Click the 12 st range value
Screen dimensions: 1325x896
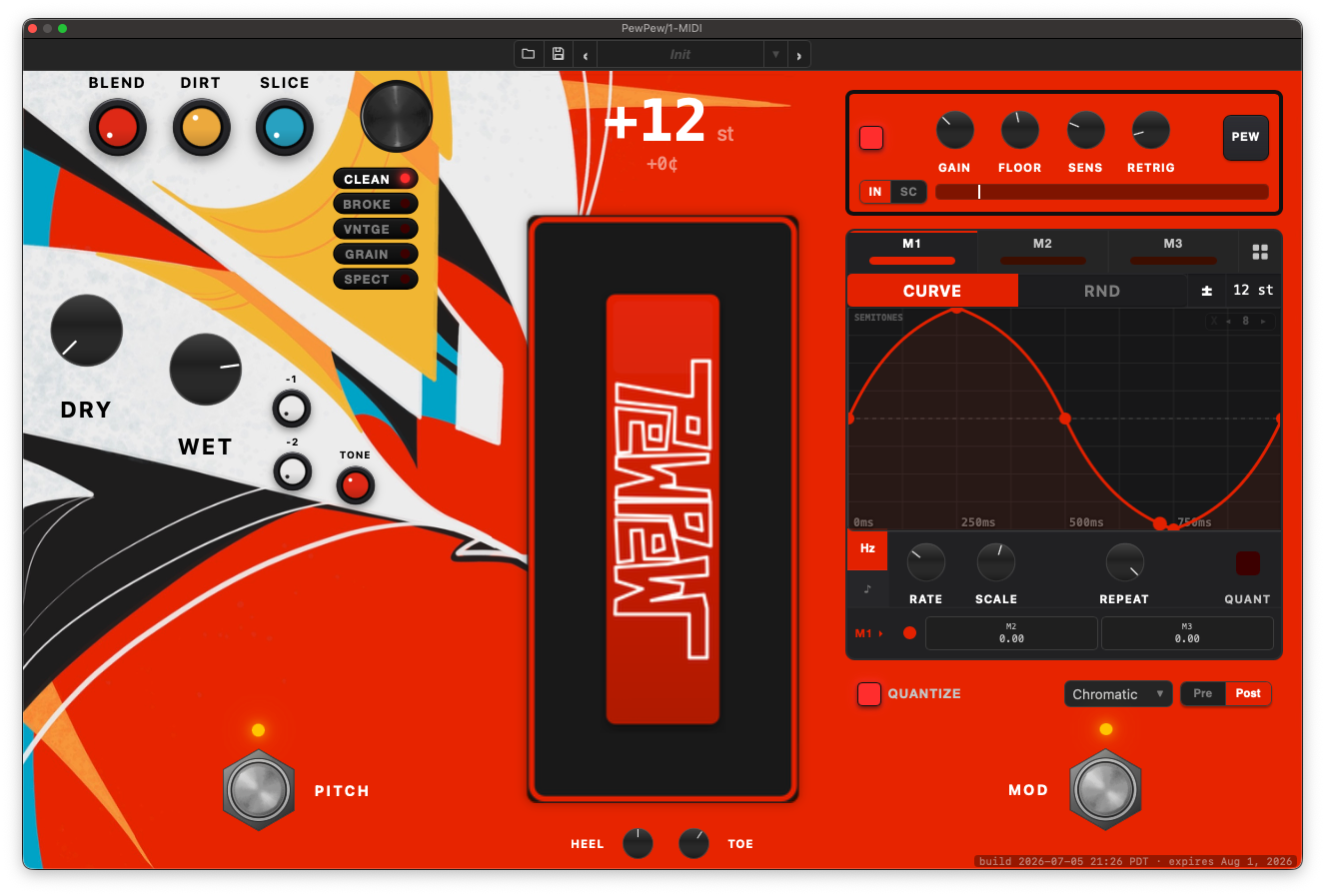[x=1253, y=291]
